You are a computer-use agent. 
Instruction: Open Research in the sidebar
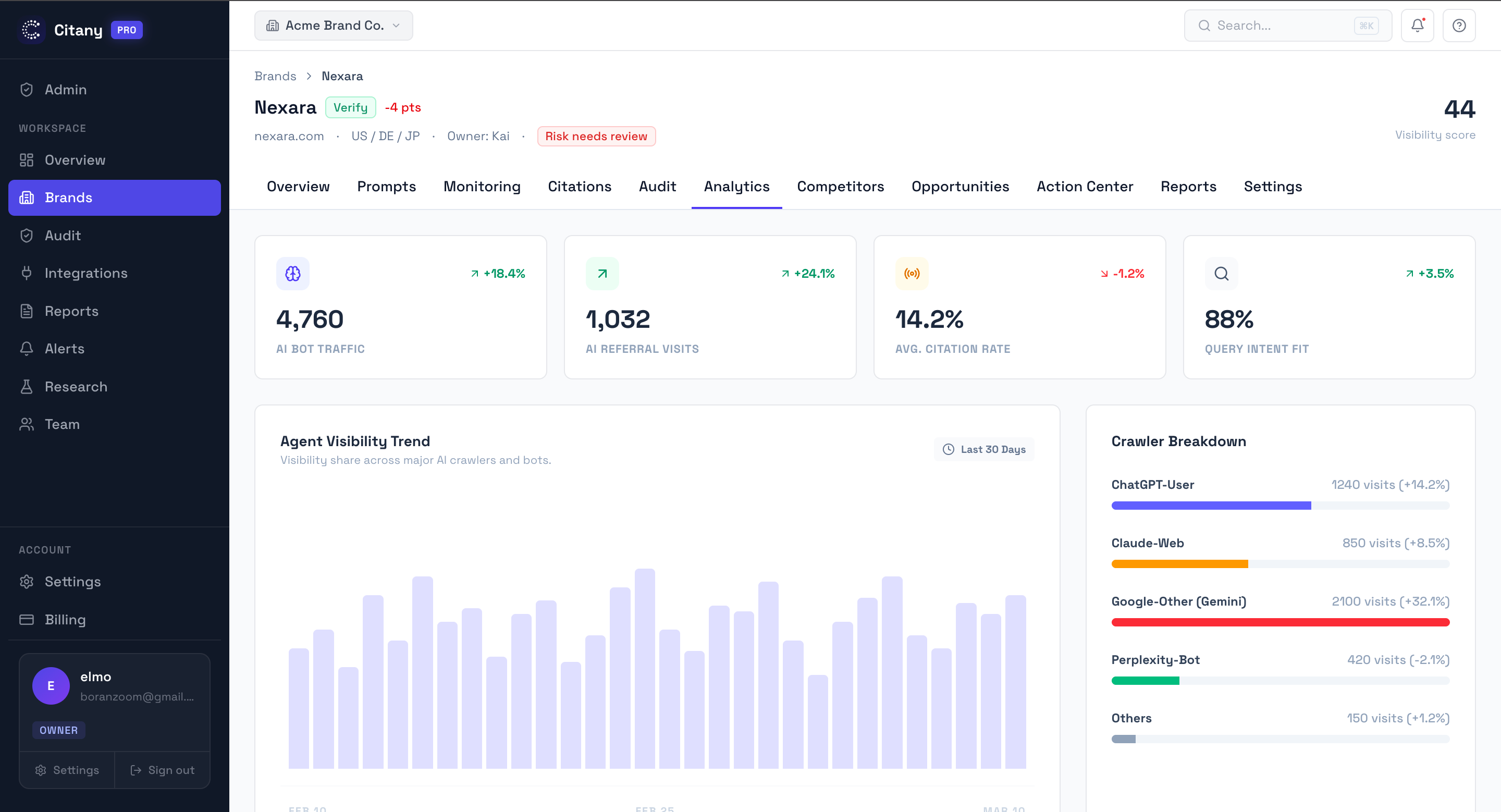76,387
